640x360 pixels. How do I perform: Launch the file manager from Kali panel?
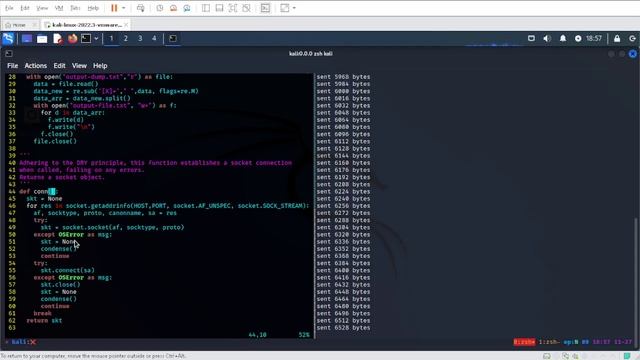42,39
